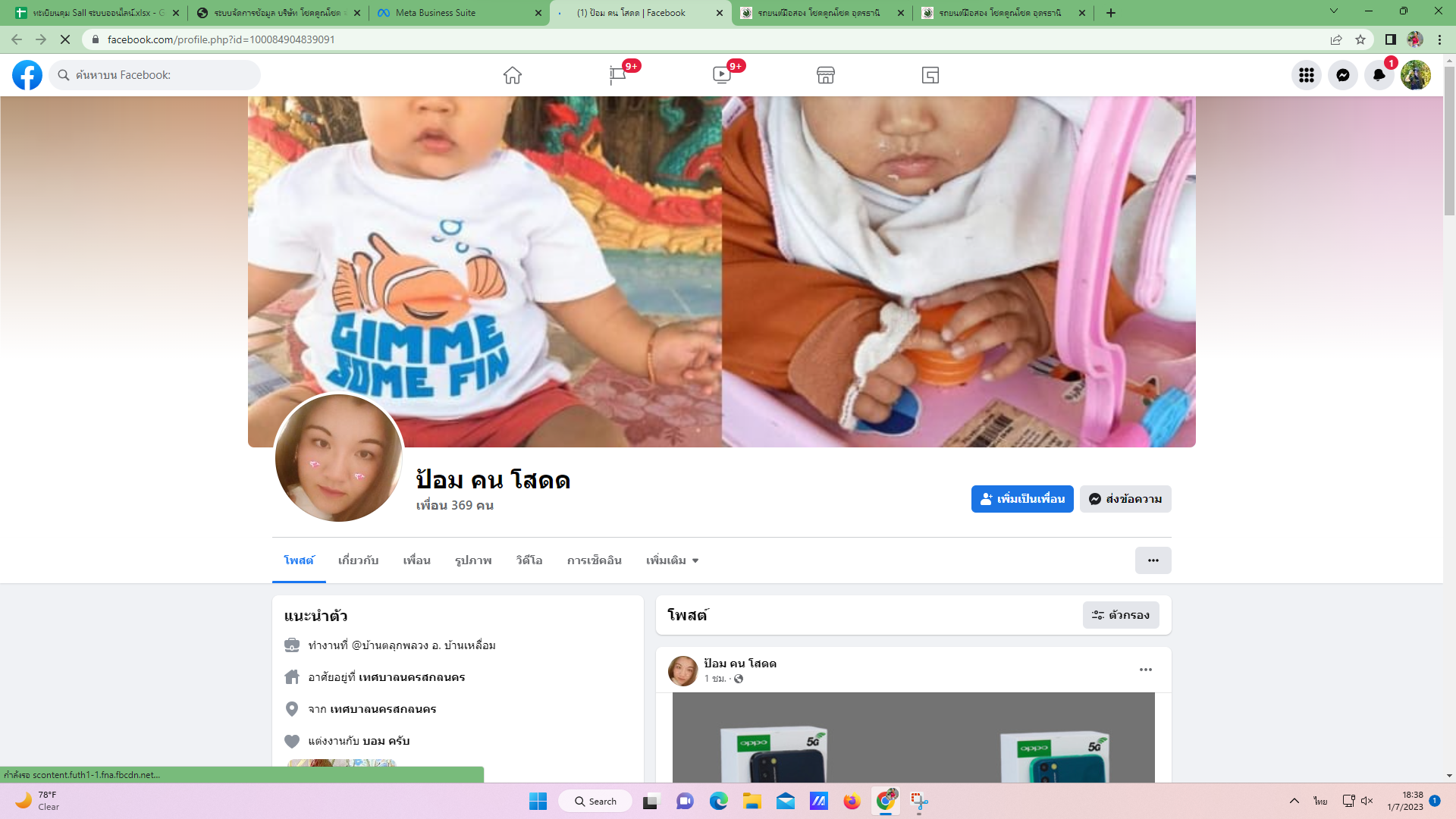Bookmark this page with star icon
1456x819 pixels.
1360,39
